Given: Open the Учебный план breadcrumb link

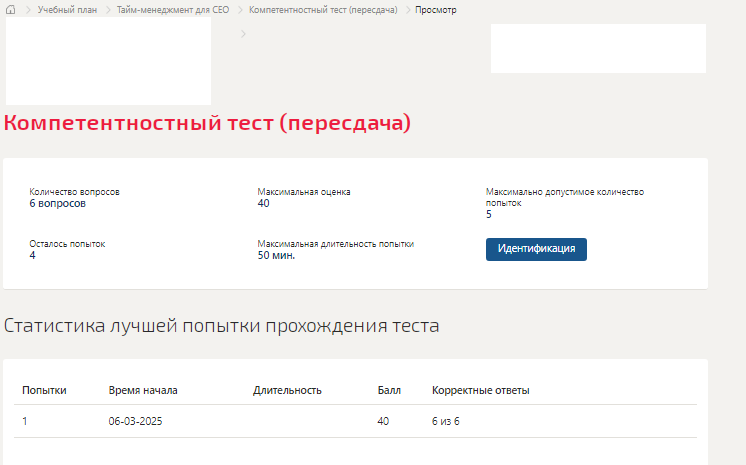Looking at the screenshot, I should 67,10.
